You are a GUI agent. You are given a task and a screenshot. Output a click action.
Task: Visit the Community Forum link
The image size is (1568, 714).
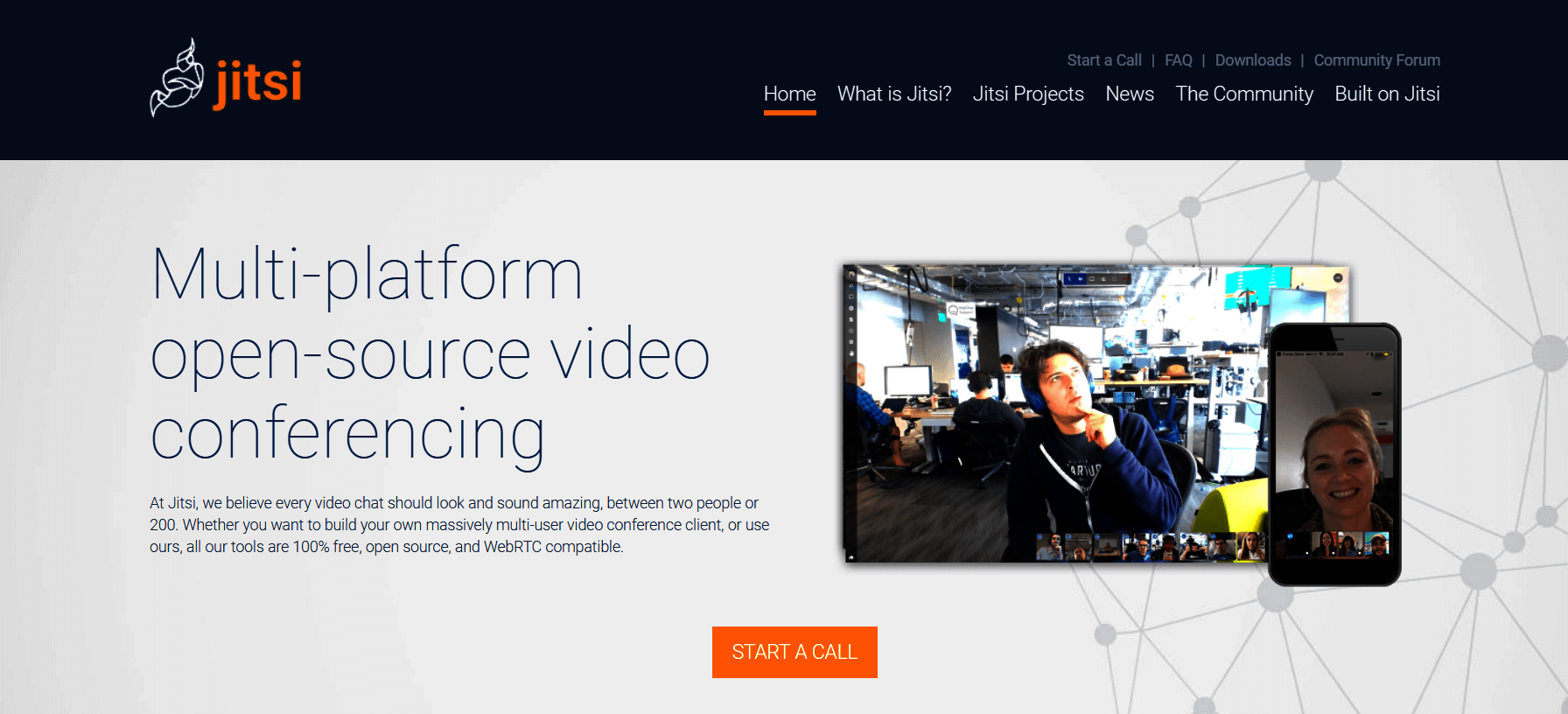tap(1375, 60)
